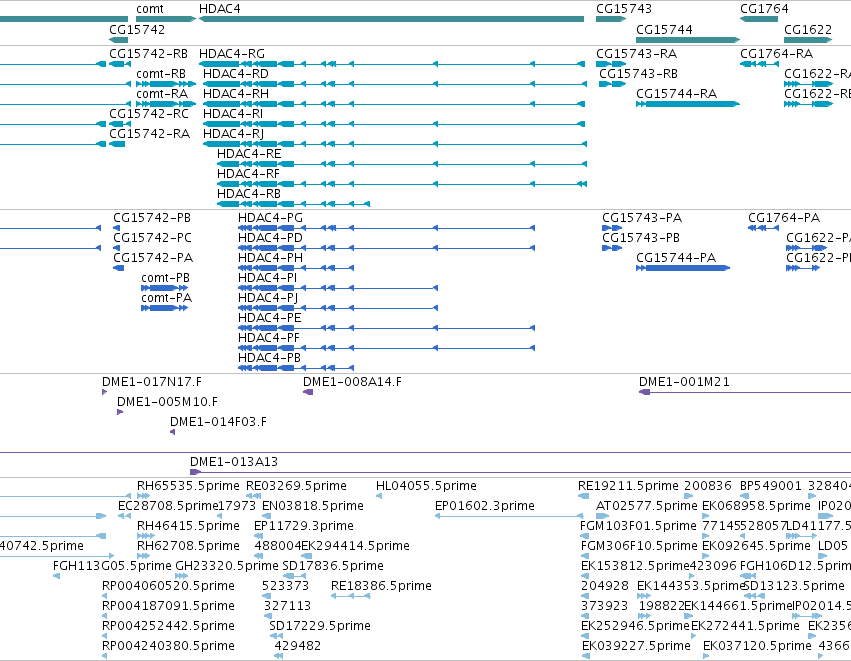The width and height of the screenshot is (851, 661).
Task: Select protein CG15742-PB
Action: 152,218
